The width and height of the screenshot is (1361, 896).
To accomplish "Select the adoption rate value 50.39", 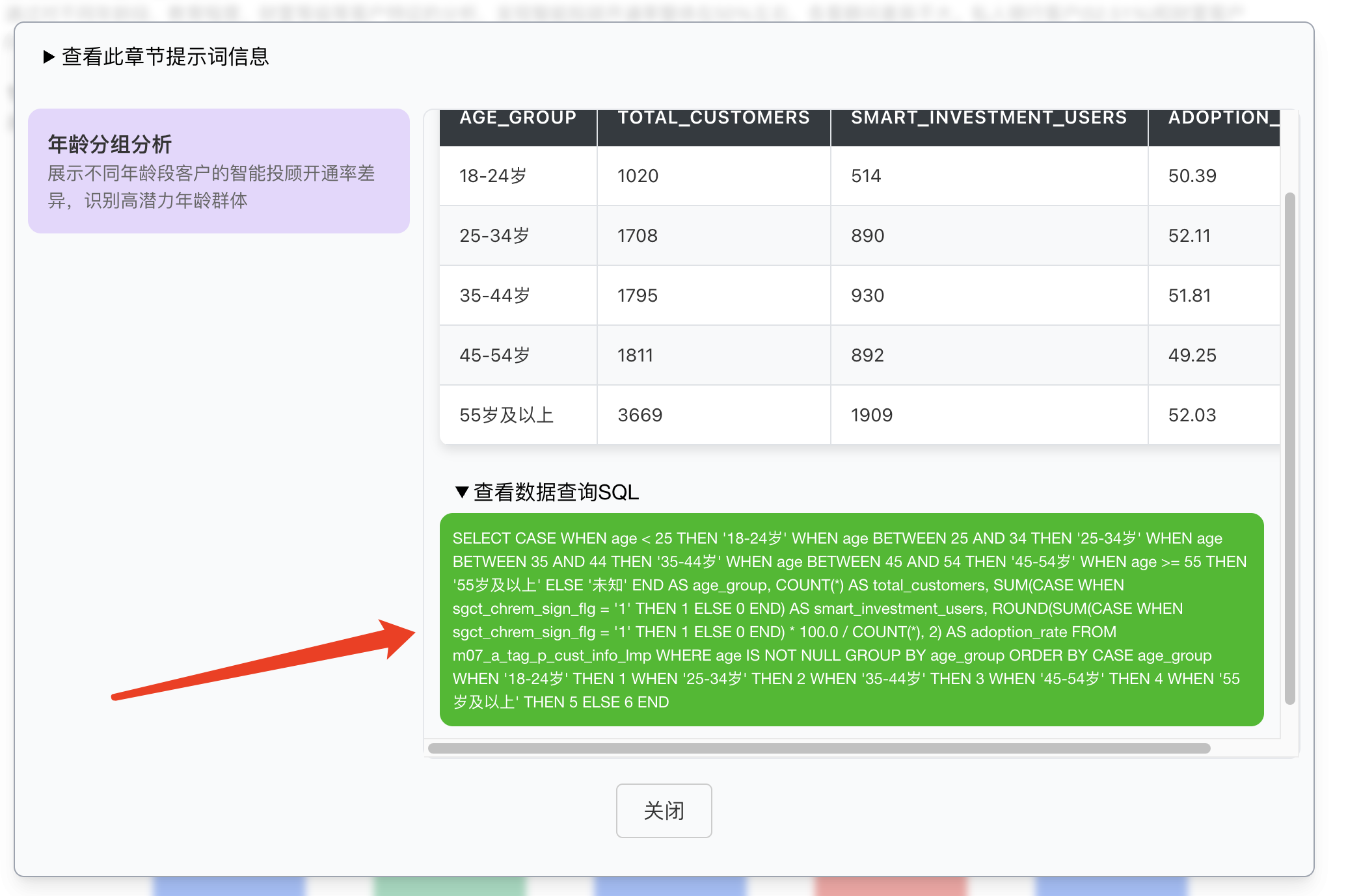I will pos(1193,176).
